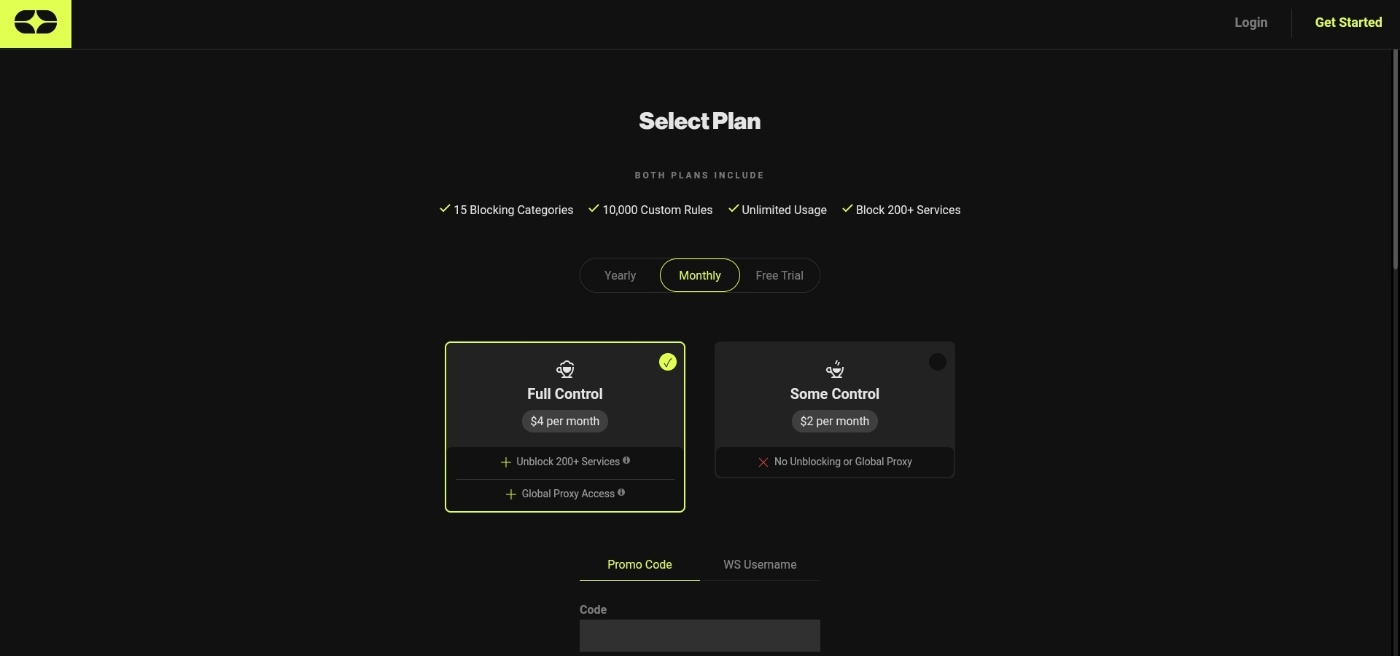Open the Promo Code tab
The height and width of the screenshot is (656, 1400).
[640, 565]
